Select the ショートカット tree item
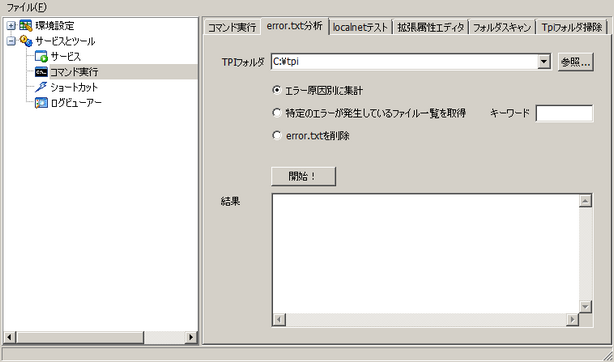The height and width of the screenshot is (362, 614). 74,87
